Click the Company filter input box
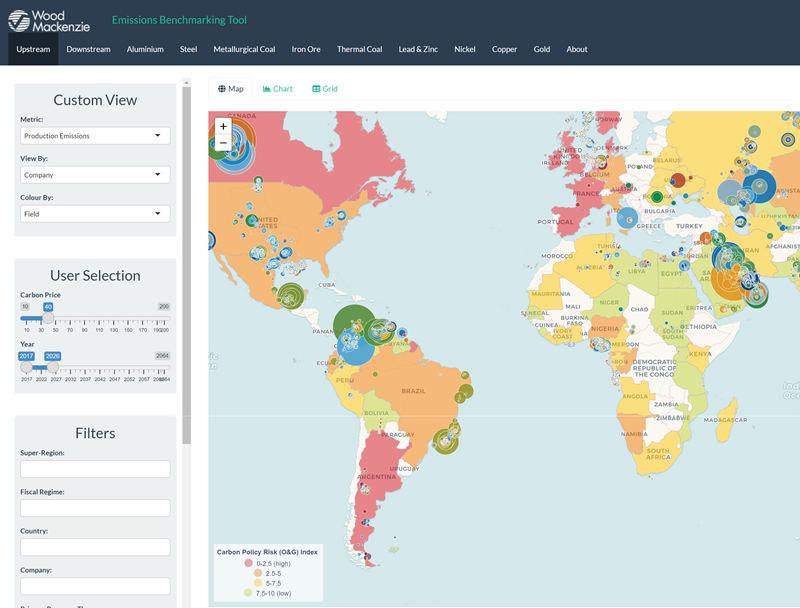 pyautogui.click(x=95, y=586)
